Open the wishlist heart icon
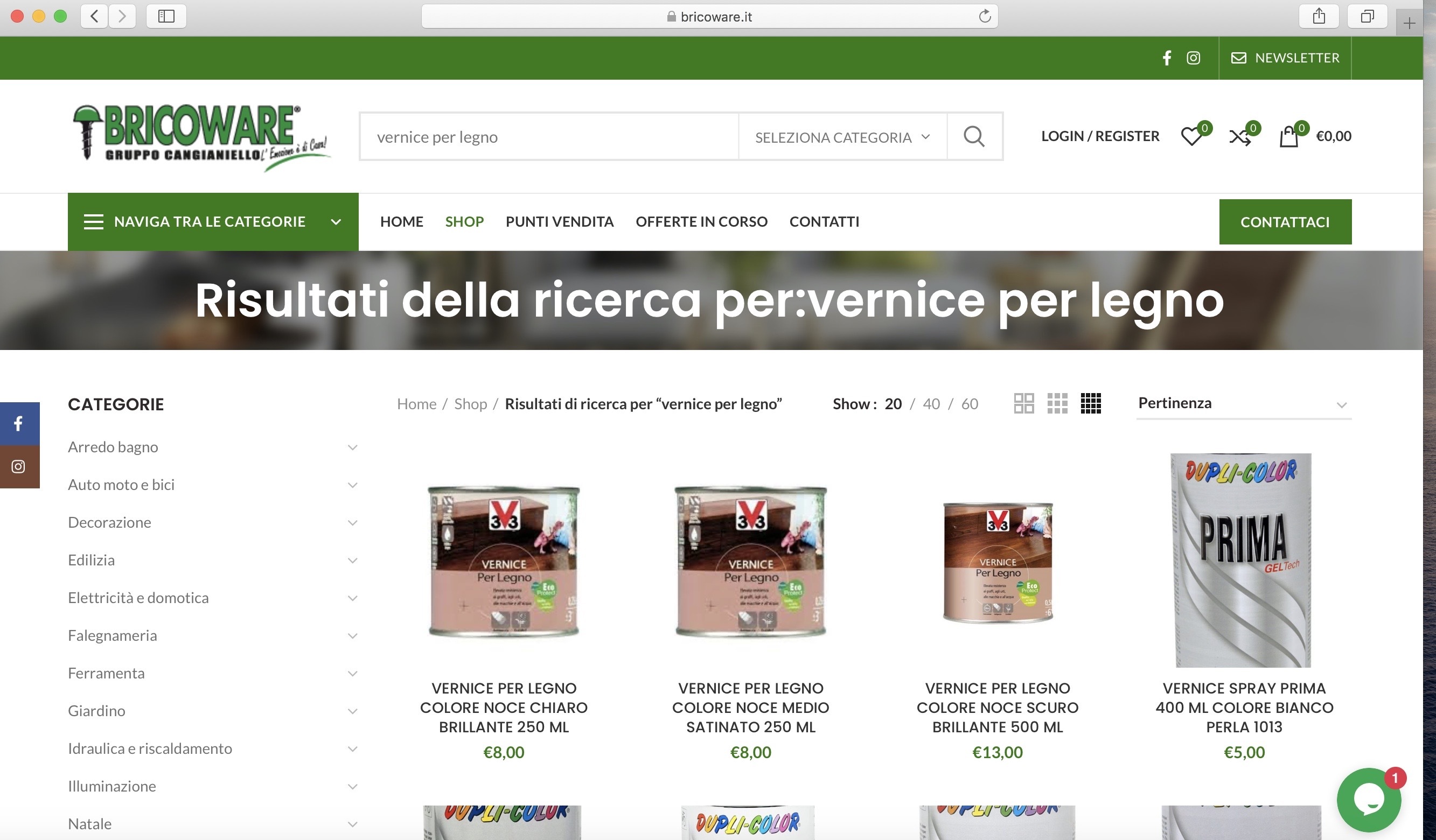This screenshot has width=1436, height=840. click(1190, 137)
